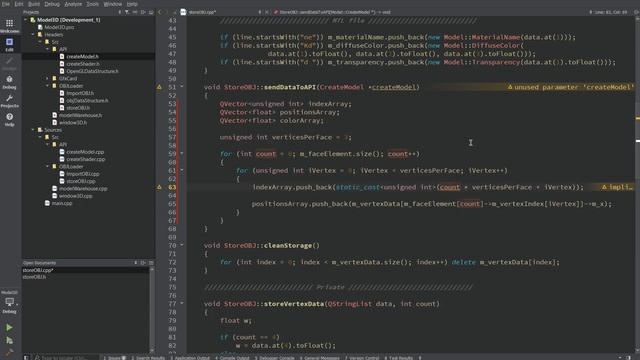Open the Search Results output pane

(x=148, y=358)
